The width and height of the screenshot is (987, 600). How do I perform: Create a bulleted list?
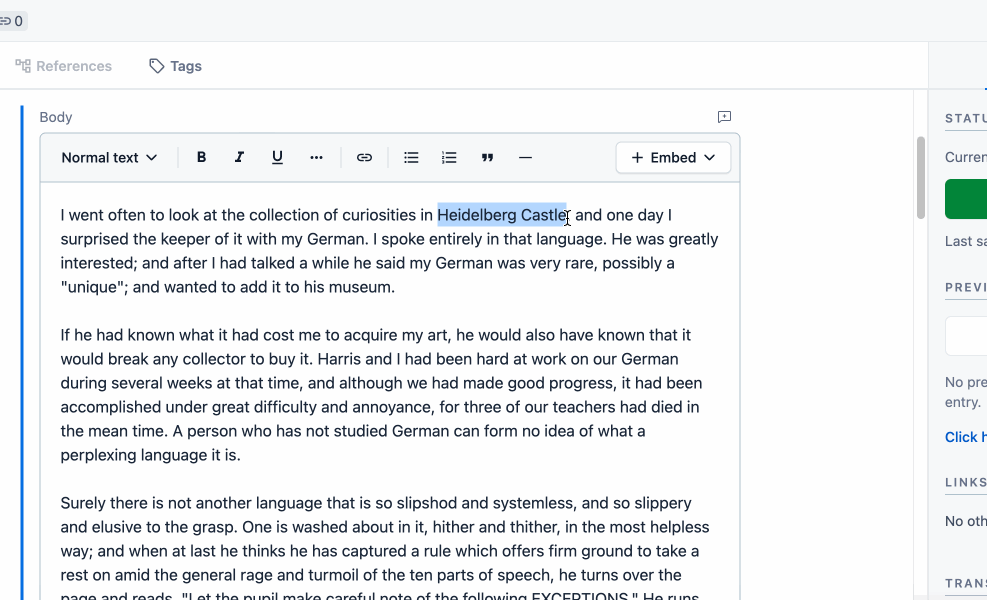coord(411,157)
